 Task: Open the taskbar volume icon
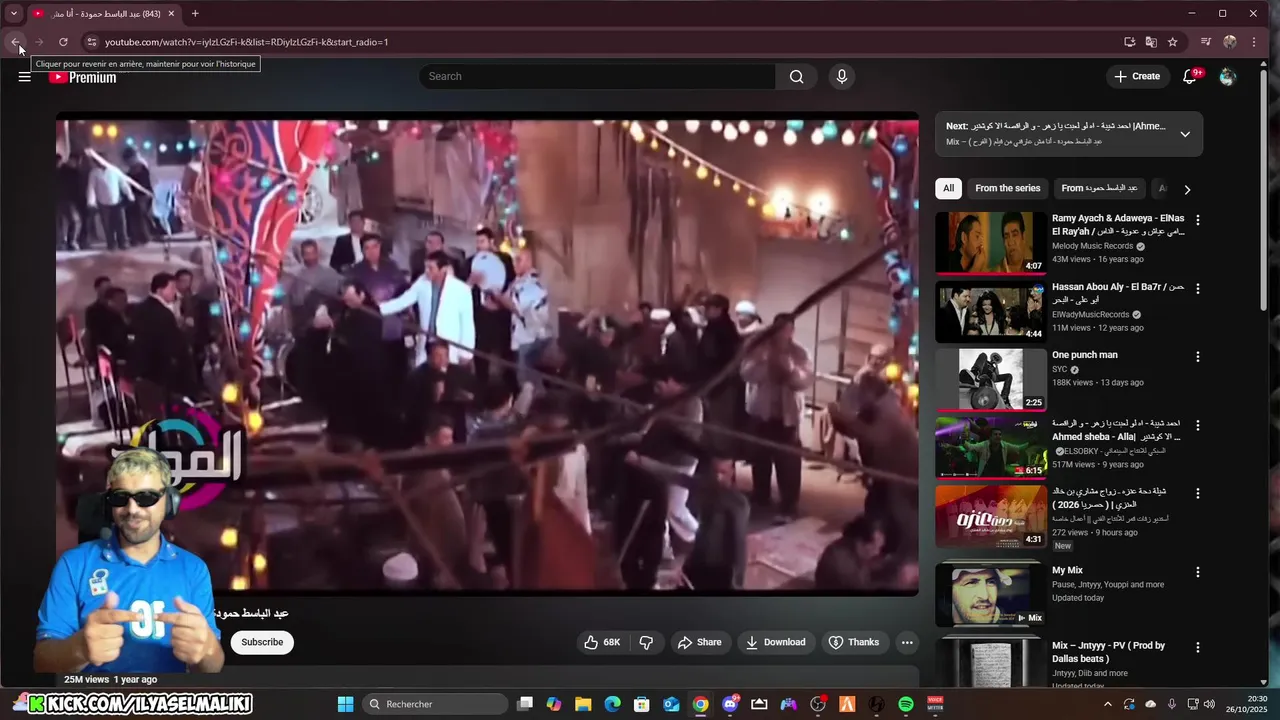pyautogui.click(x=1209, y=704)
